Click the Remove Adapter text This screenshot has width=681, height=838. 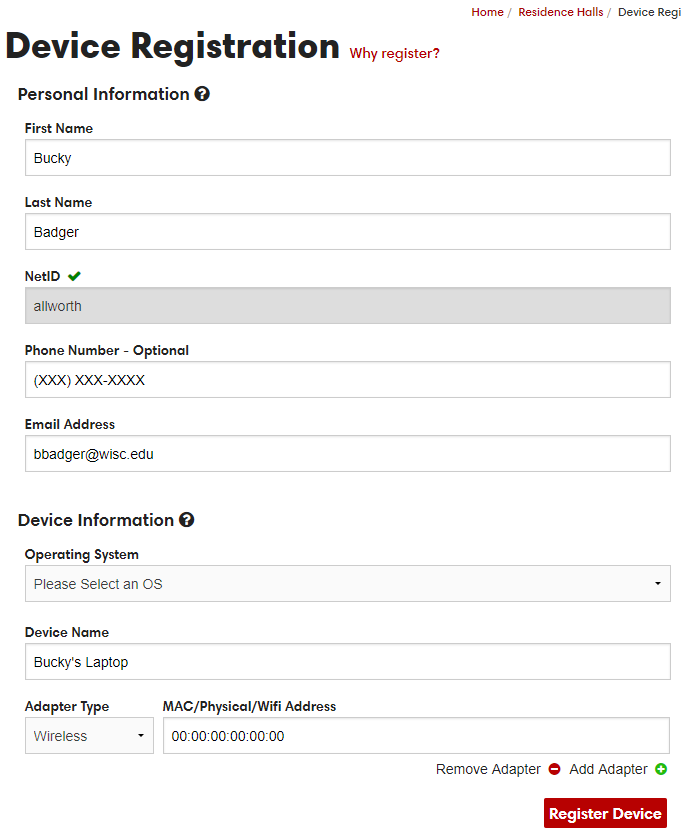tap(488, 769)
